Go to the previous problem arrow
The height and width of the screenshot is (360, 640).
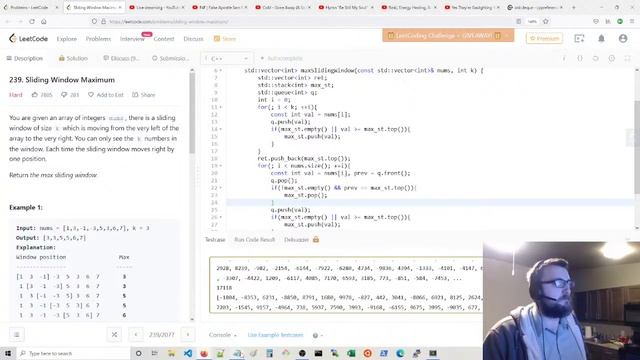point(136,335)
